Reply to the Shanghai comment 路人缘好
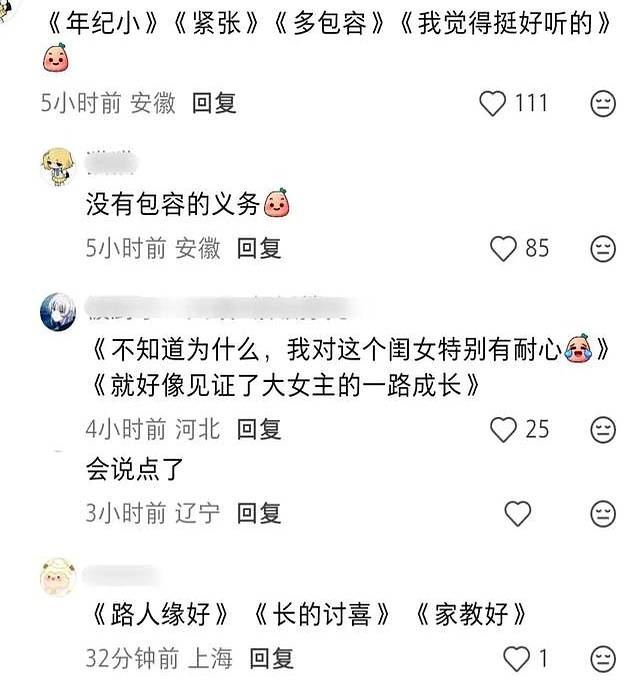The width and height of the screenshot is (640, 694). click(x=272, y=659)
